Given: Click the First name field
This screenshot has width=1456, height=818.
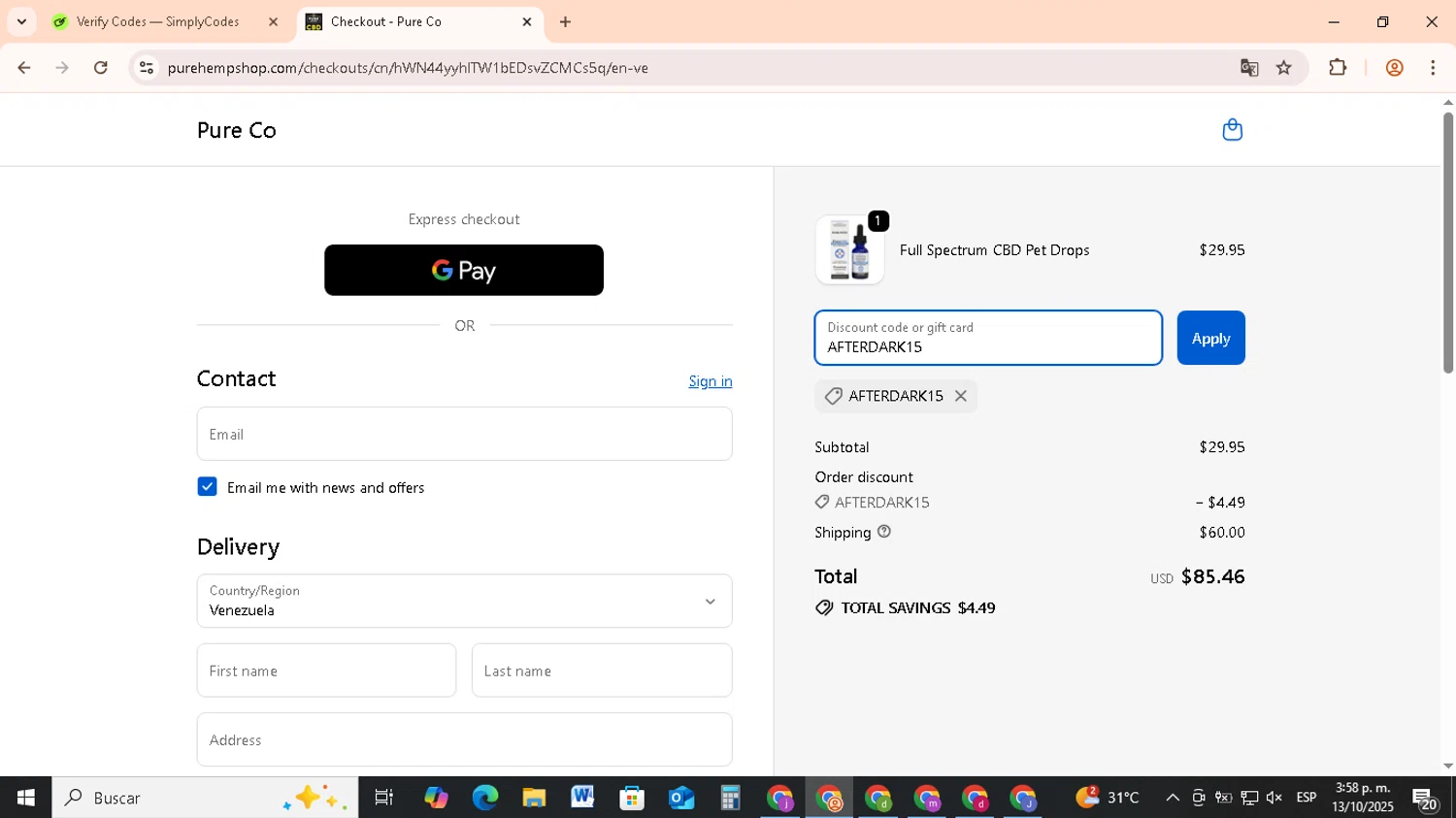Looking at the screenshot, I should (326, 671).
